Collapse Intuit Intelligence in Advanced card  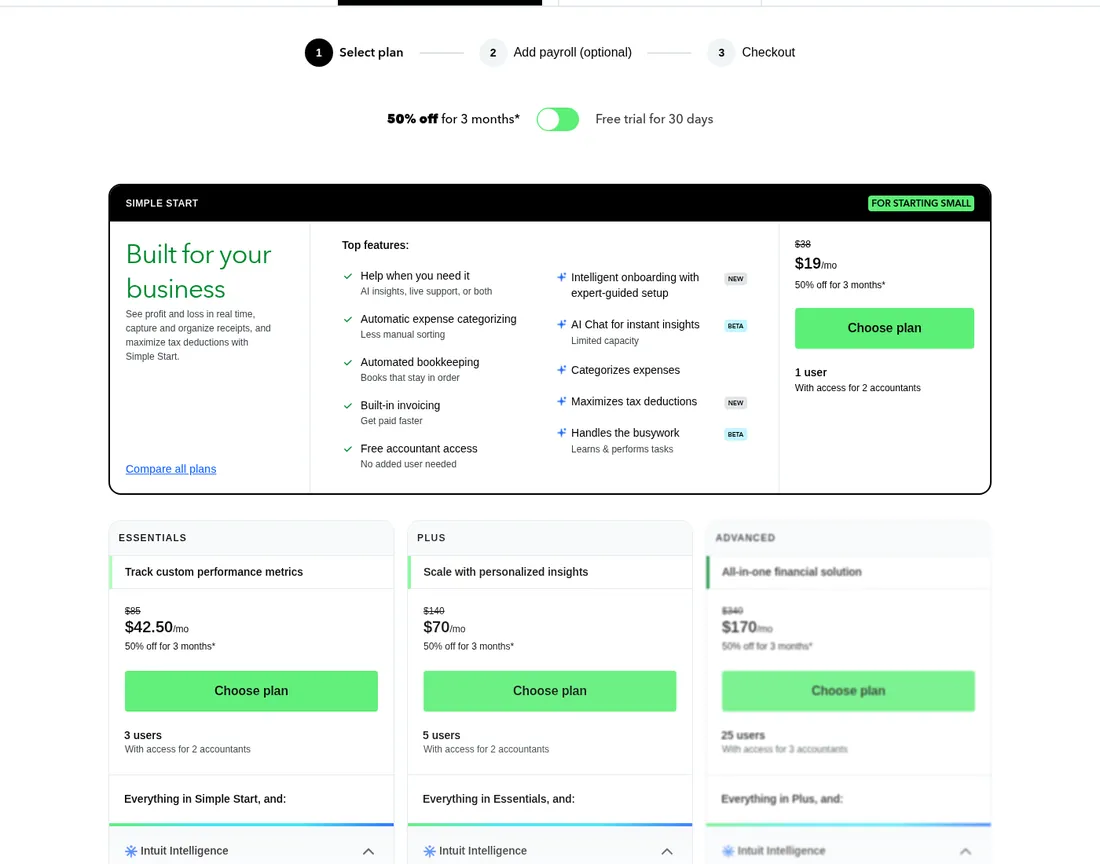pyautogui.click(x=965, y=851)
